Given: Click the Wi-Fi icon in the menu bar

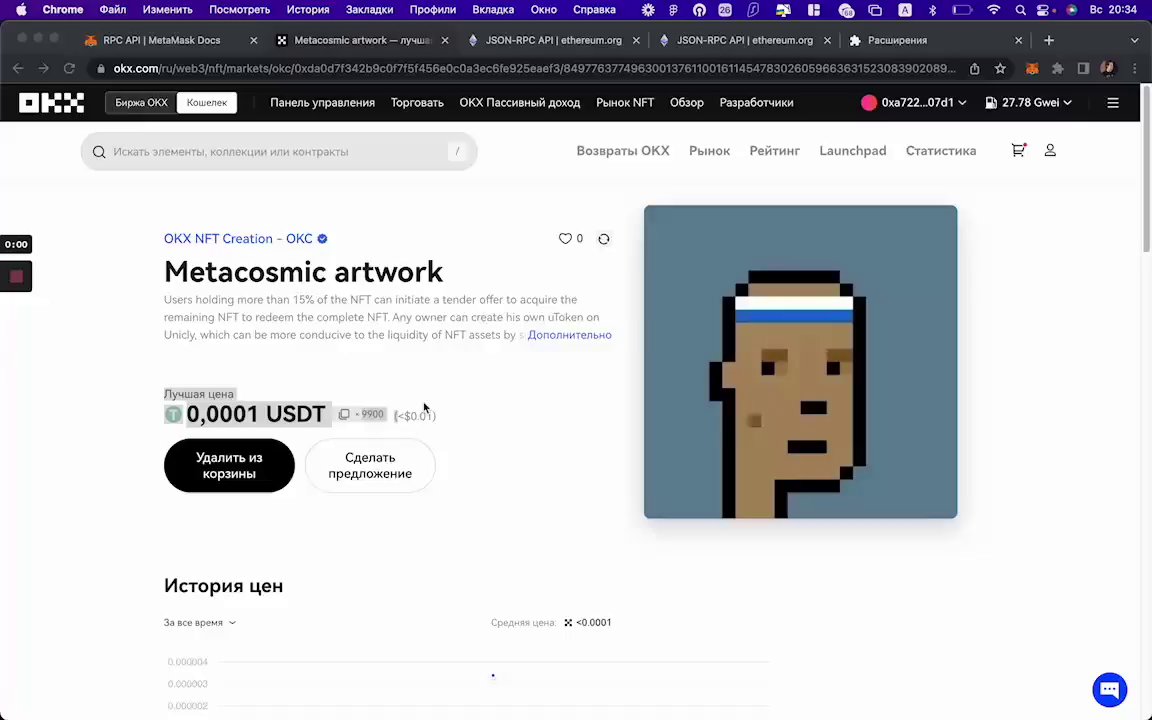Looking at the screenshot, I should pyautogui.click(x=993, y=10).
